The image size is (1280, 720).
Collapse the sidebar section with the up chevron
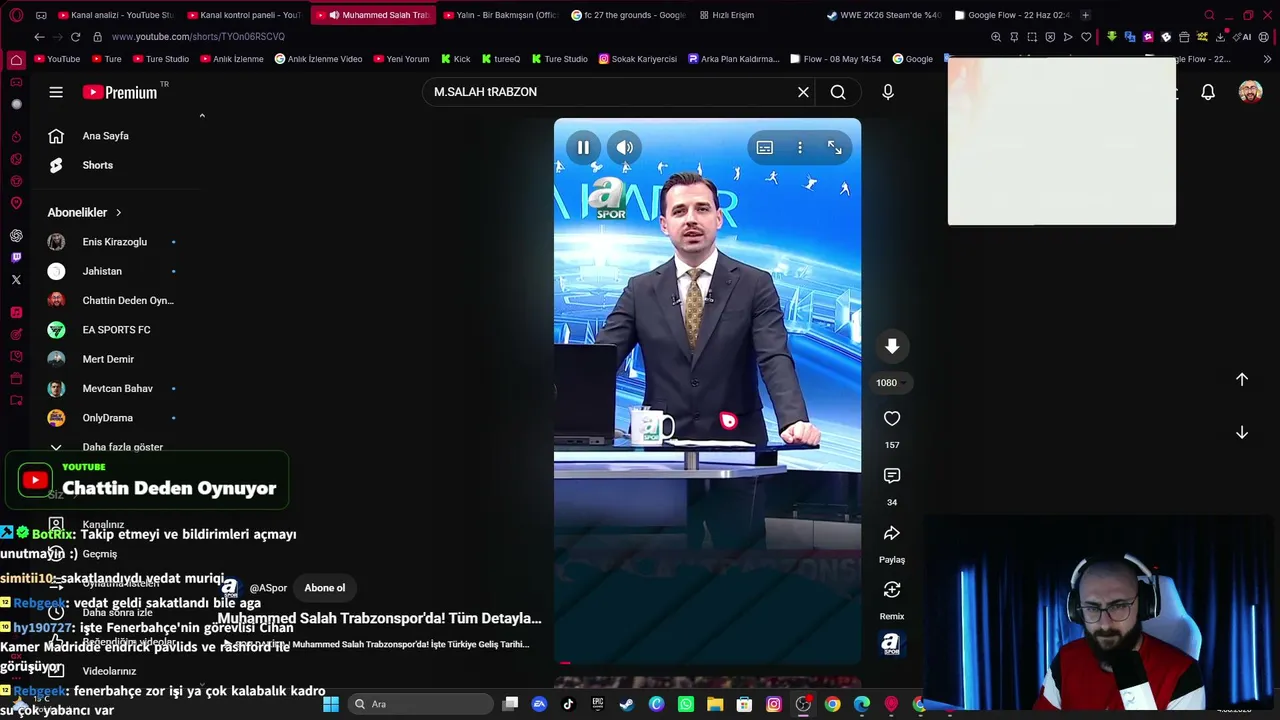coord(202,116)
